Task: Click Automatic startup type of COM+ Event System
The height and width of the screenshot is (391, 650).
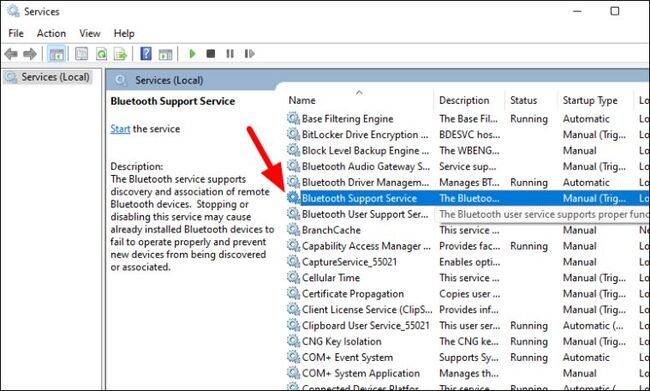Action: point(586,357)
